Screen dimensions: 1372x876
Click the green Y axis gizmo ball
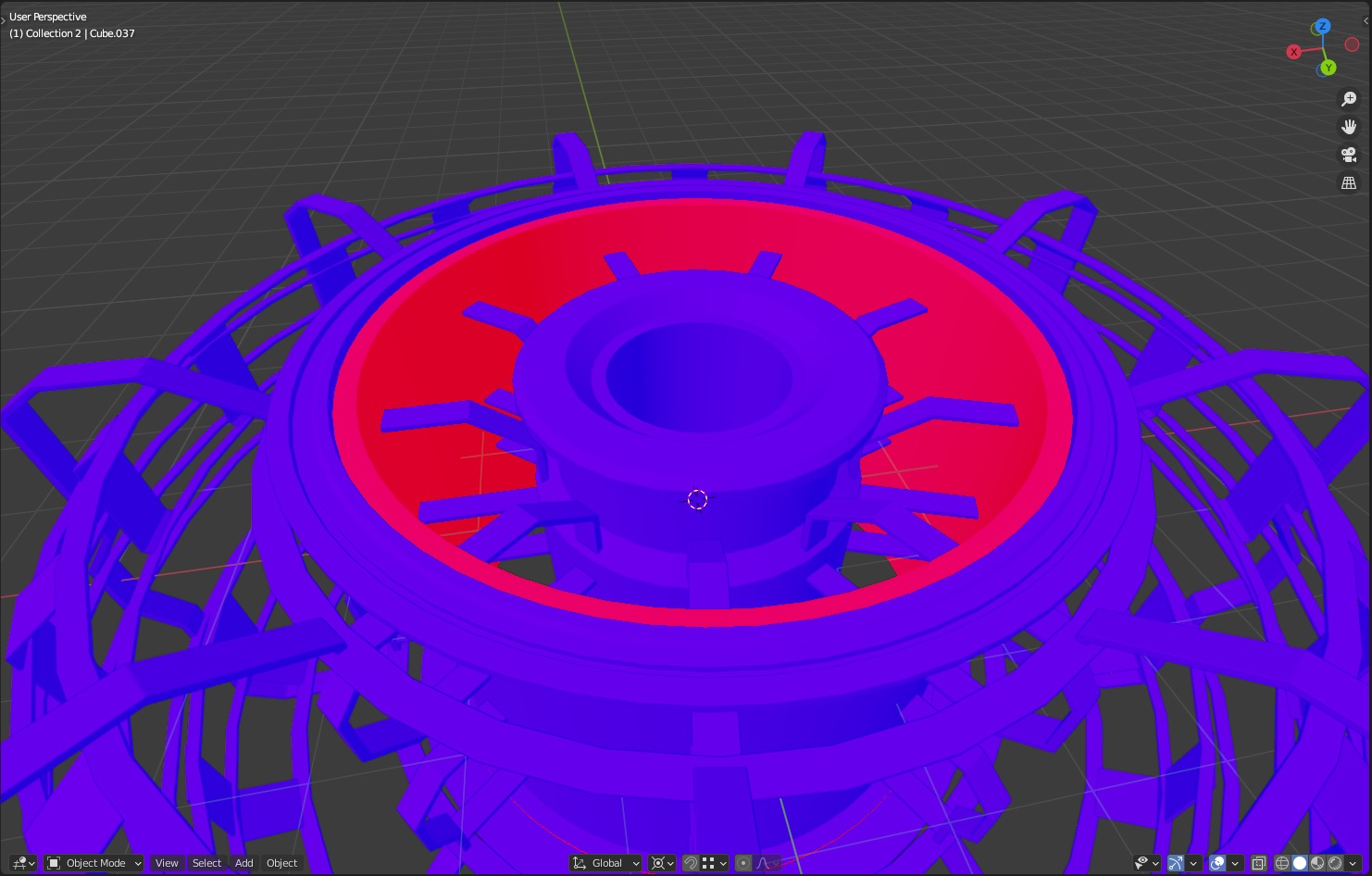1328,68
